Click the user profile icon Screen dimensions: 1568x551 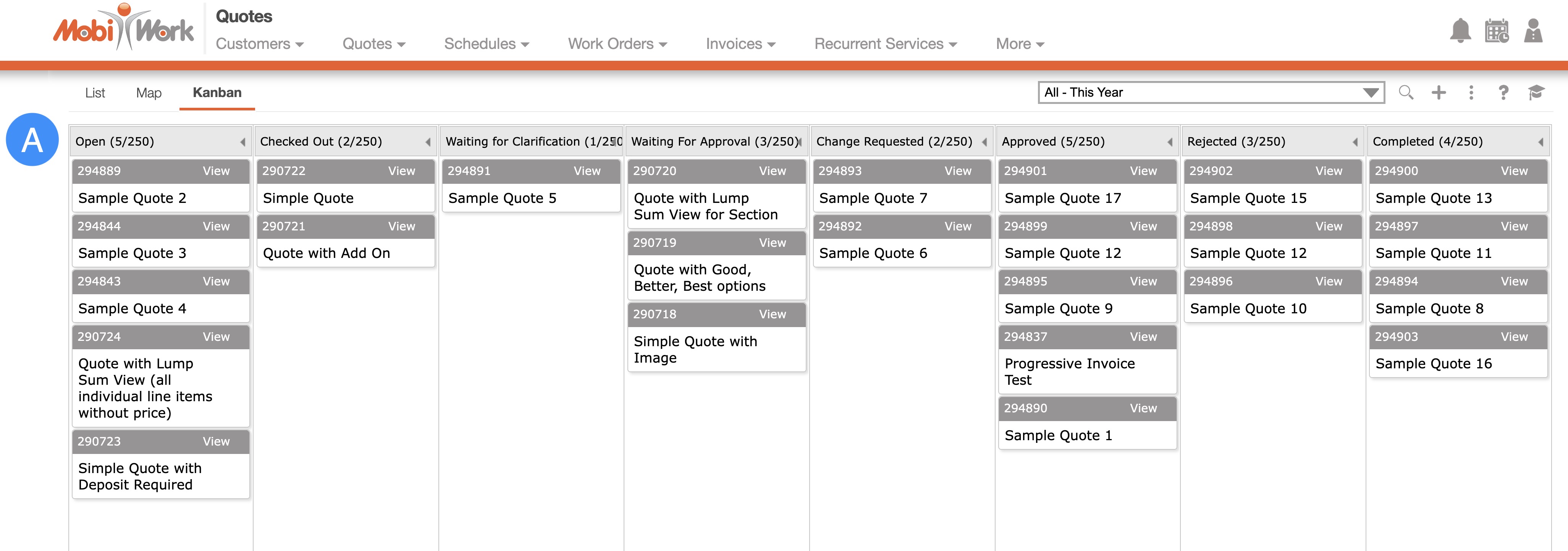(1533, 31)
